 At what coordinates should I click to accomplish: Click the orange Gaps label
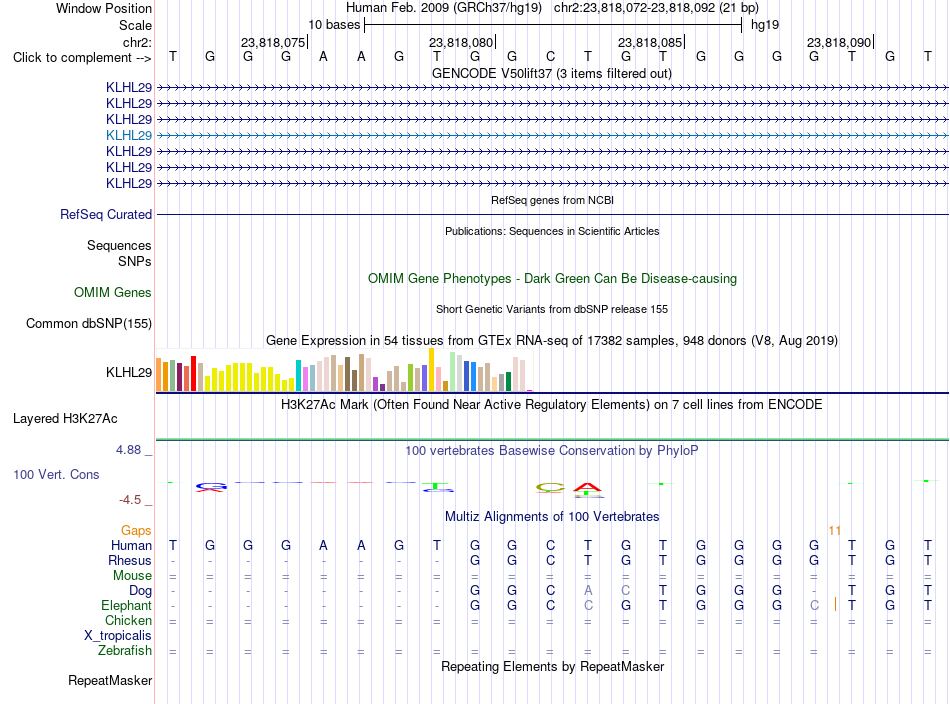[136, 531]
